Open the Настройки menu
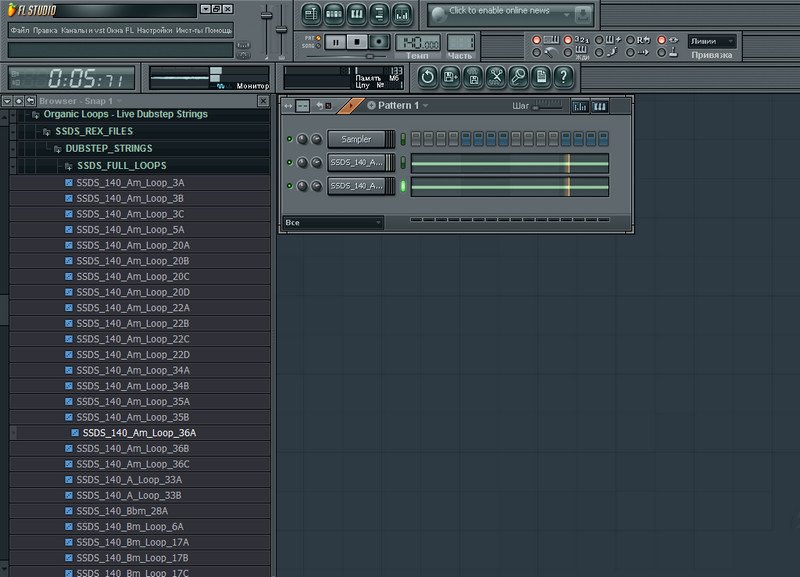800x577 pixels. coord(155,30)
